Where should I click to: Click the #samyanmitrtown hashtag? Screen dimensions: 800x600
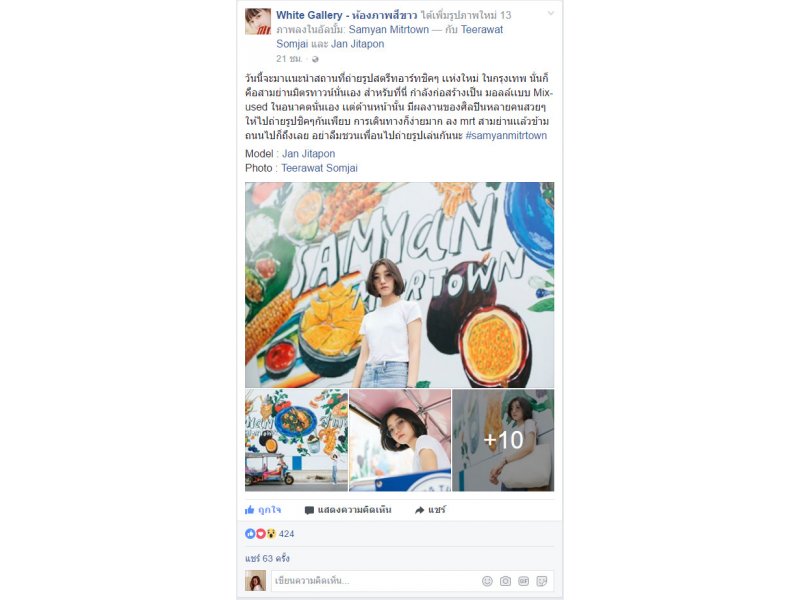[x=506, y=136]
